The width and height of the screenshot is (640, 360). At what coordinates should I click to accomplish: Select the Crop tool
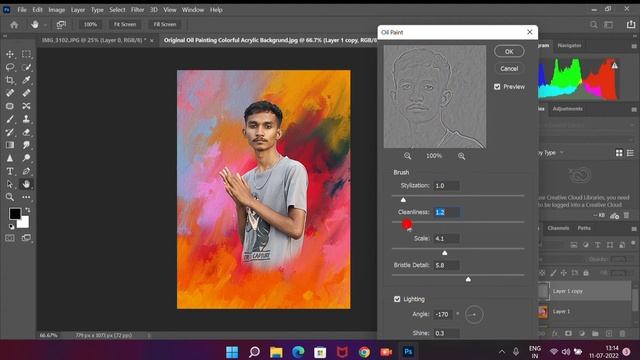pos(10,80)
